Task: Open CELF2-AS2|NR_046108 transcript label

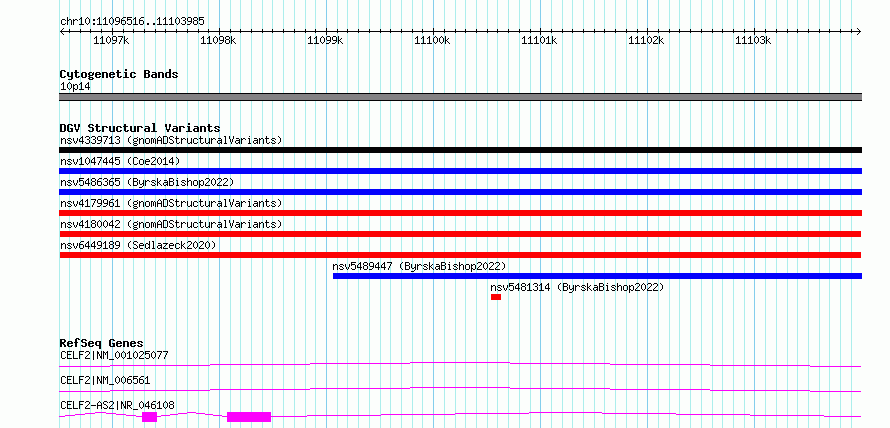Action: pyautogui.click(x=117, y=405)
